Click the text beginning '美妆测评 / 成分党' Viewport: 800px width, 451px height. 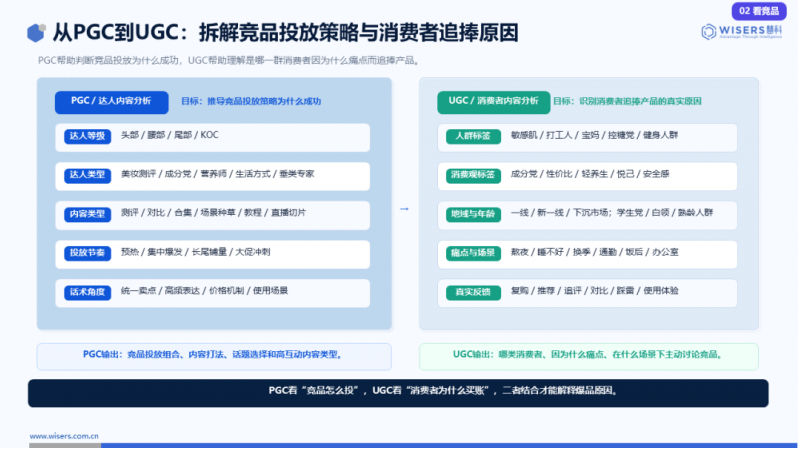pyautogui.click(x=217, y=174)
